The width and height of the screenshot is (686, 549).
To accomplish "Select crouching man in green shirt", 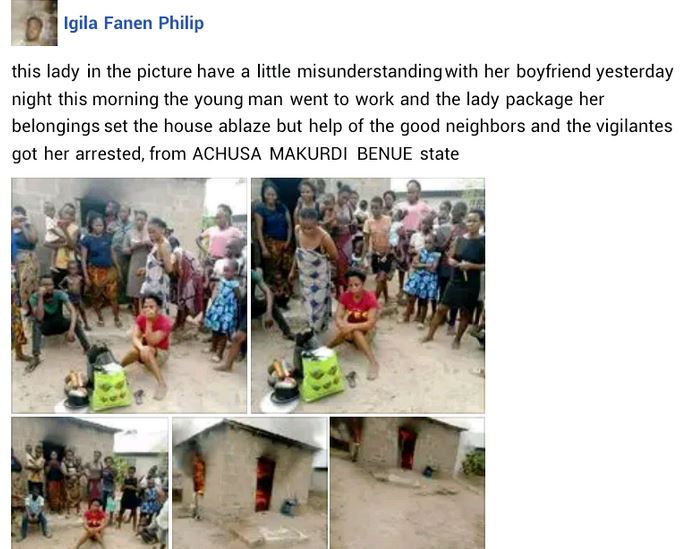I will (54, 320).
